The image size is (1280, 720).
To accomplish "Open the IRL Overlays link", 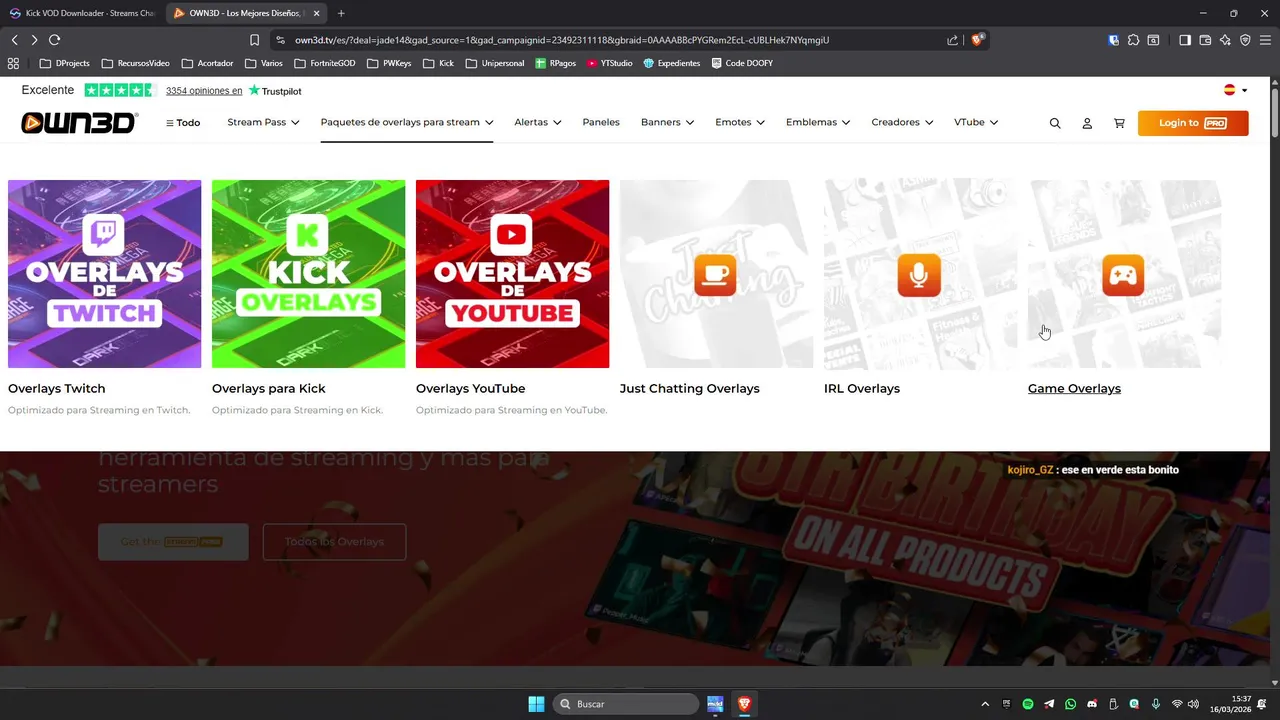I will coord(862,388).
